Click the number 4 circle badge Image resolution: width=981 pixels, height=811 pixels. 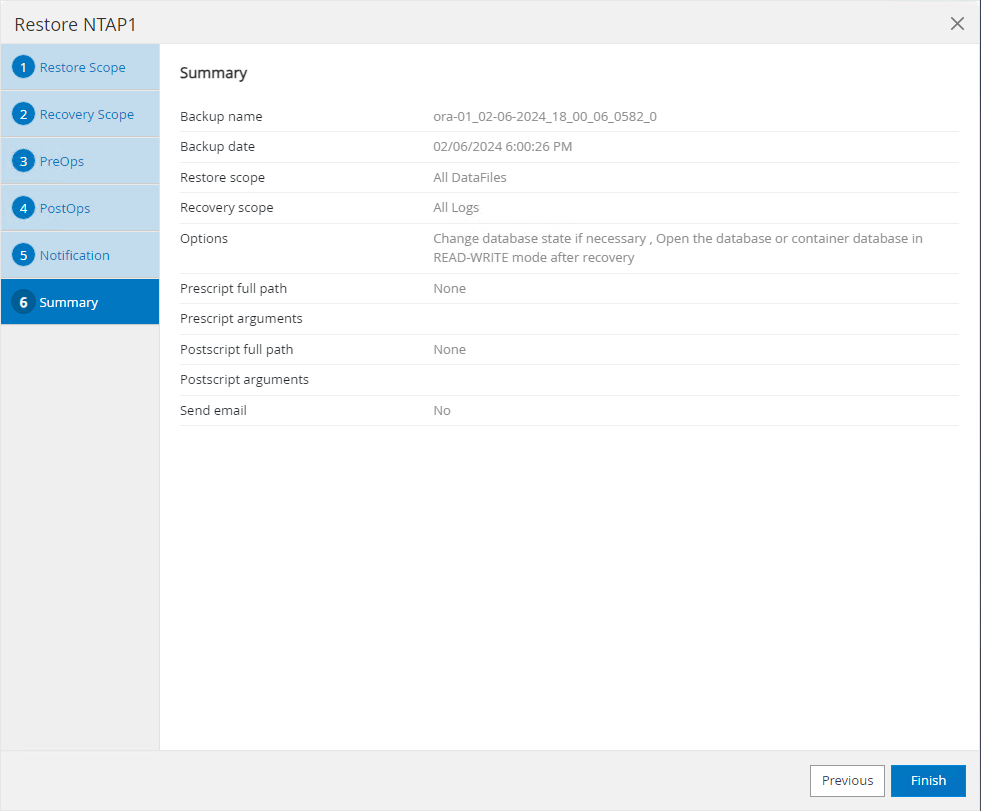coord(24,209)
